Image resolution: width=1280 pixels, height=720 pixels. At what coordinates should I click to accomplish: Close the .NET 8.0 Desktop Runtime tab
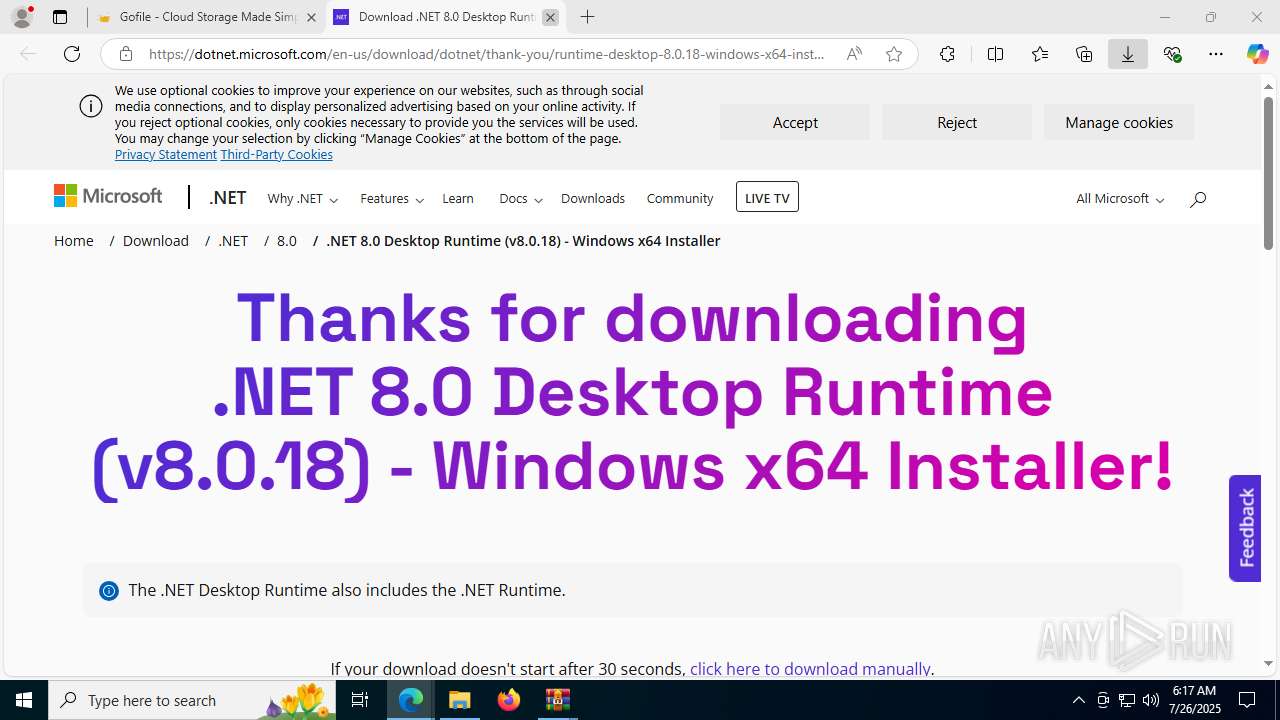550,17
